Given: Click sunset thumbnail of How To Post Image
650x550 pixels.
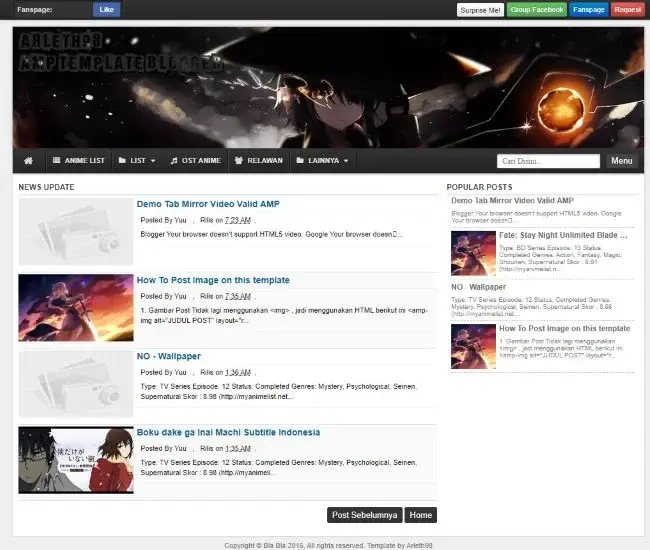Looking at the screenshot, I should (76, 308).
